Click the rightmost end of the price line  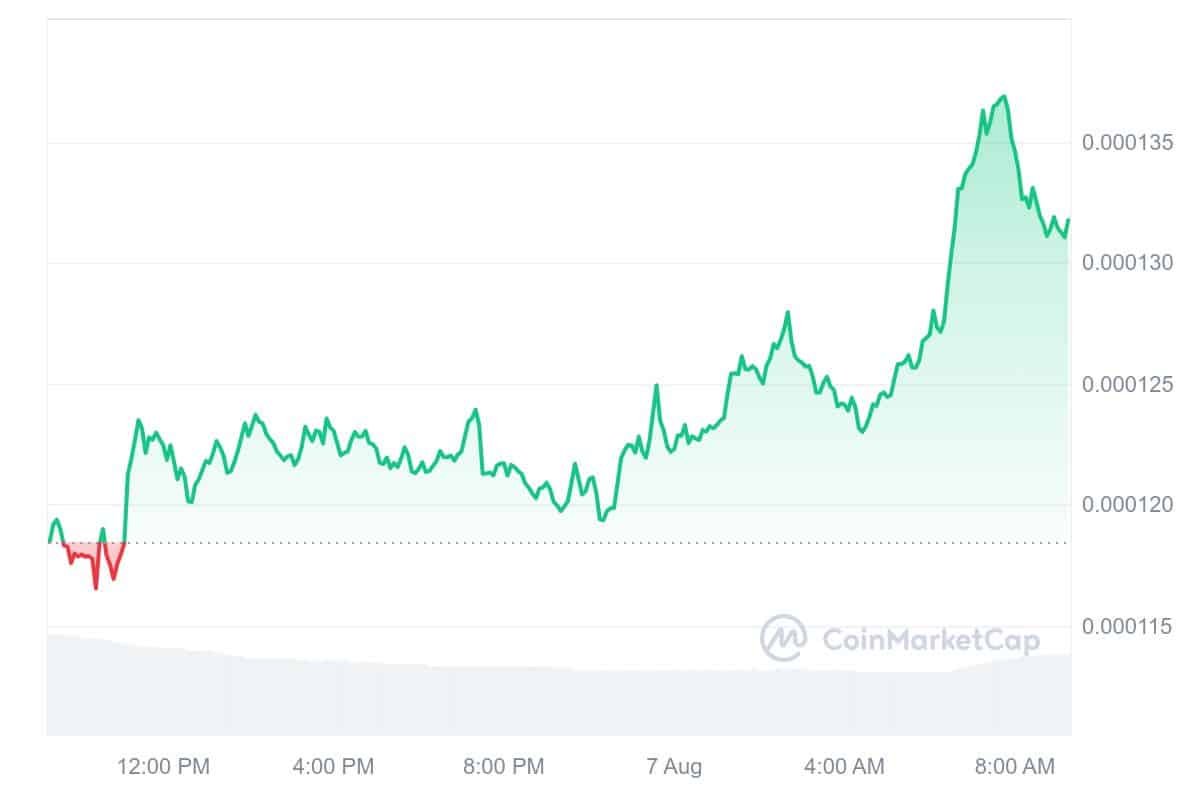1068,220
